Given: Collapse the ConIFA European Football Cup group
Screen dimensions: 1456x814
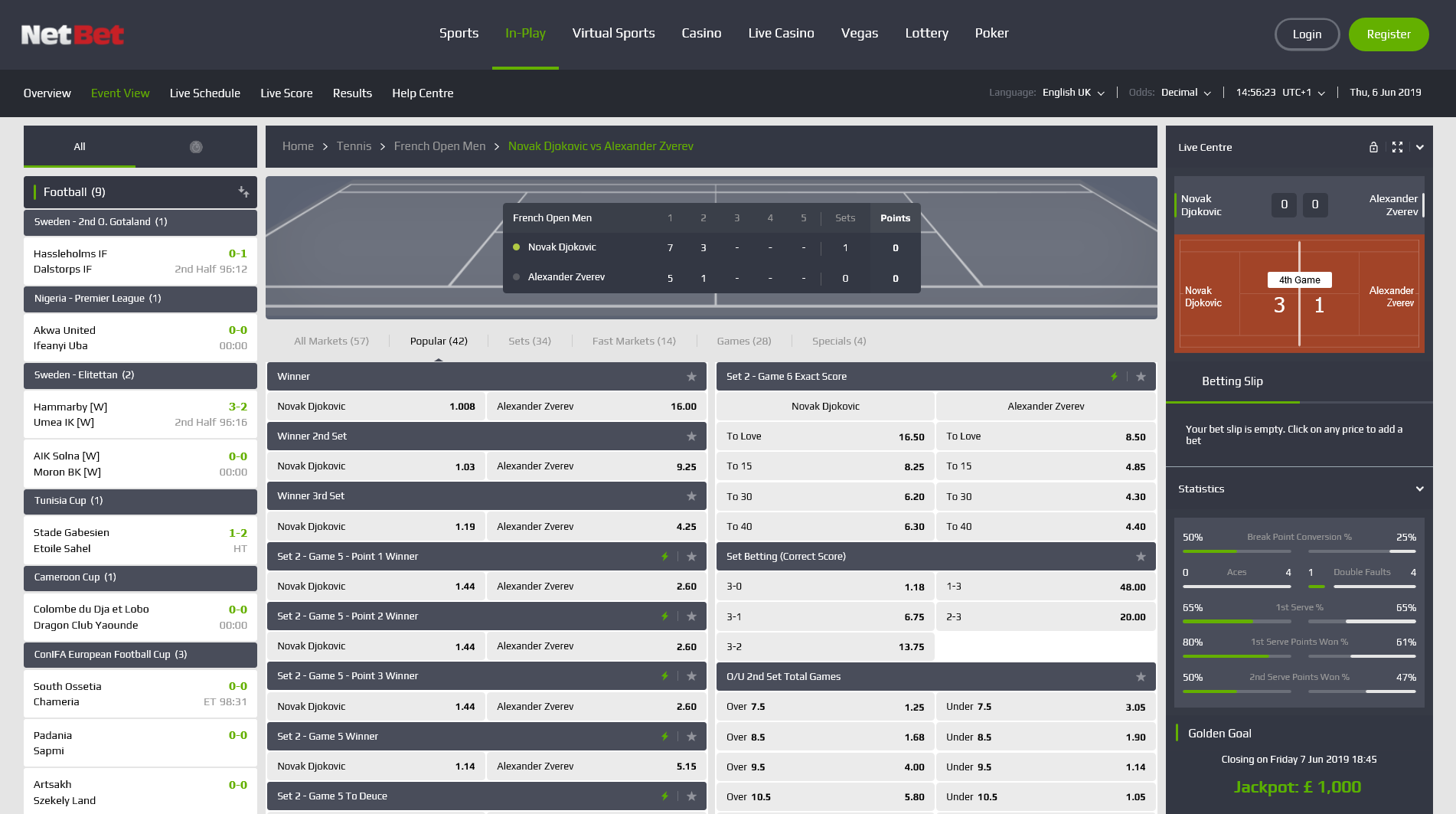Looking at the screenshot, I should (x=140, y=655).
